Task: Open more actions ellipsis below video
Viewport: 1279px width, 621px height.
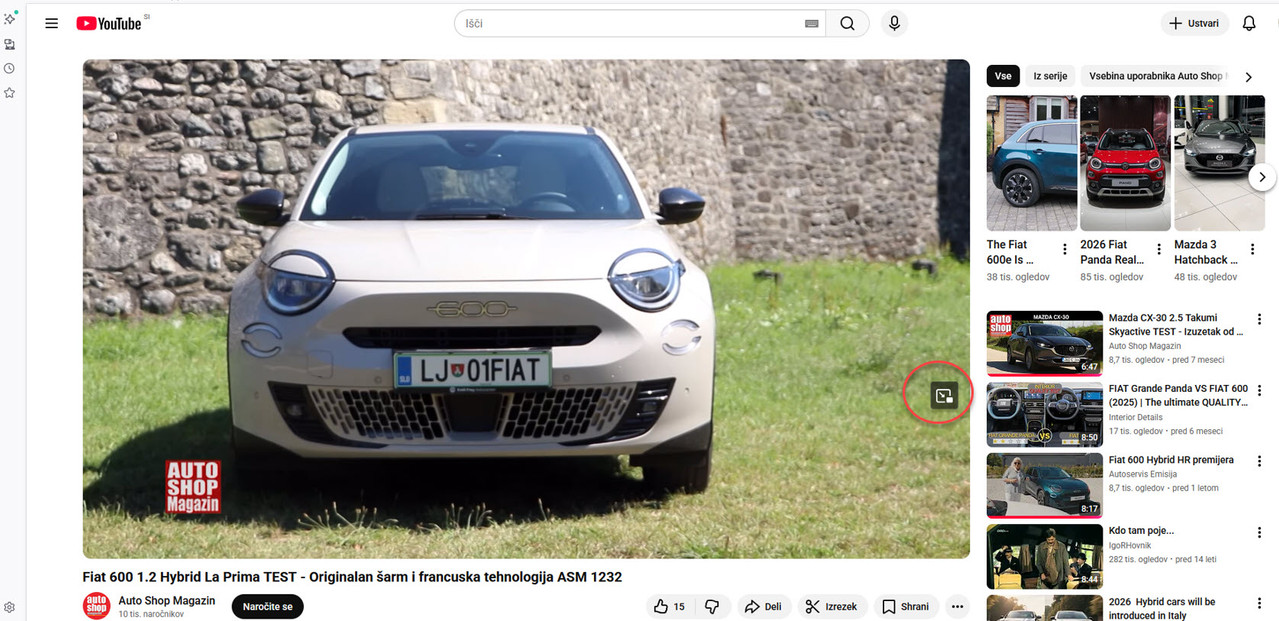Action: click(x=957, y=606)
